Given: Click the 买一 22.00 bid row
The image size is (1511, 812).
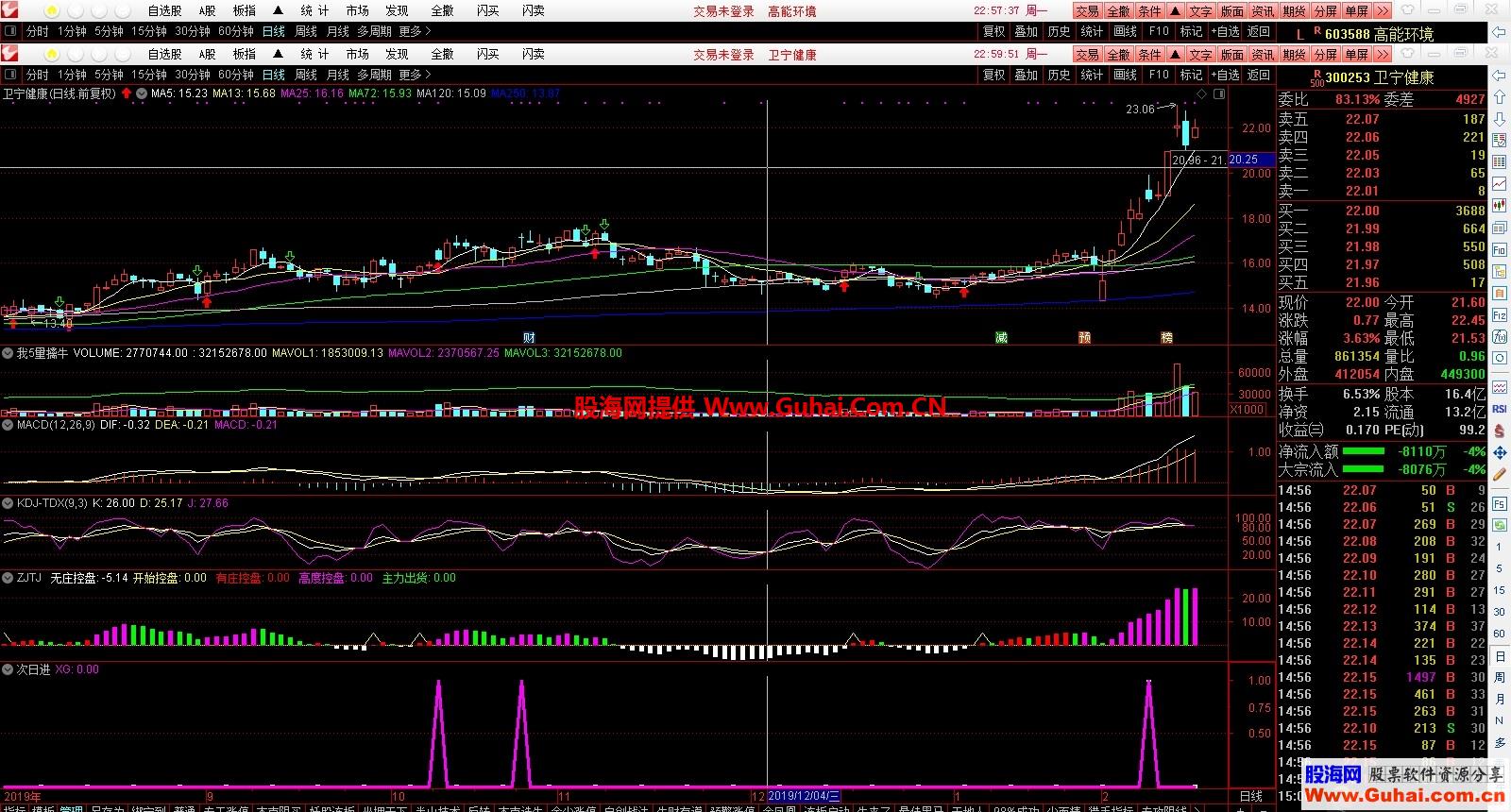Looking at the screenshot, I should pos(1382,211).
